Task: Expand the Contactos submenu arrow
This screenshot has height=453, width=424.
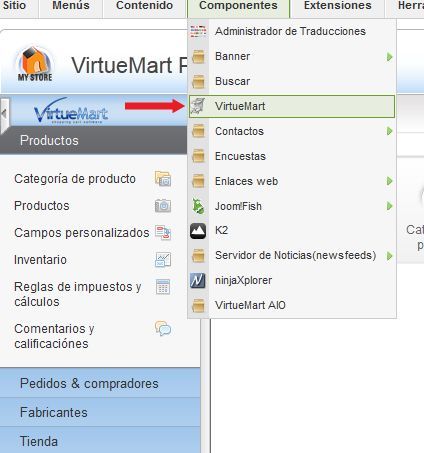Action: tap(389, 131)
